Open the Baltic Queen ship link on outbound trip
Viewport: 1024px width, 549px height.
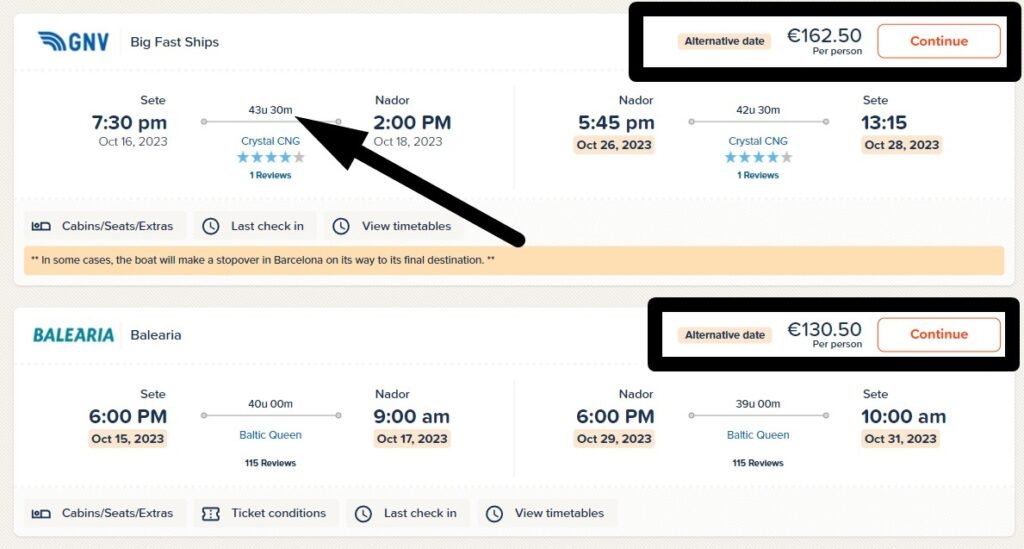(x=270, y=435)
